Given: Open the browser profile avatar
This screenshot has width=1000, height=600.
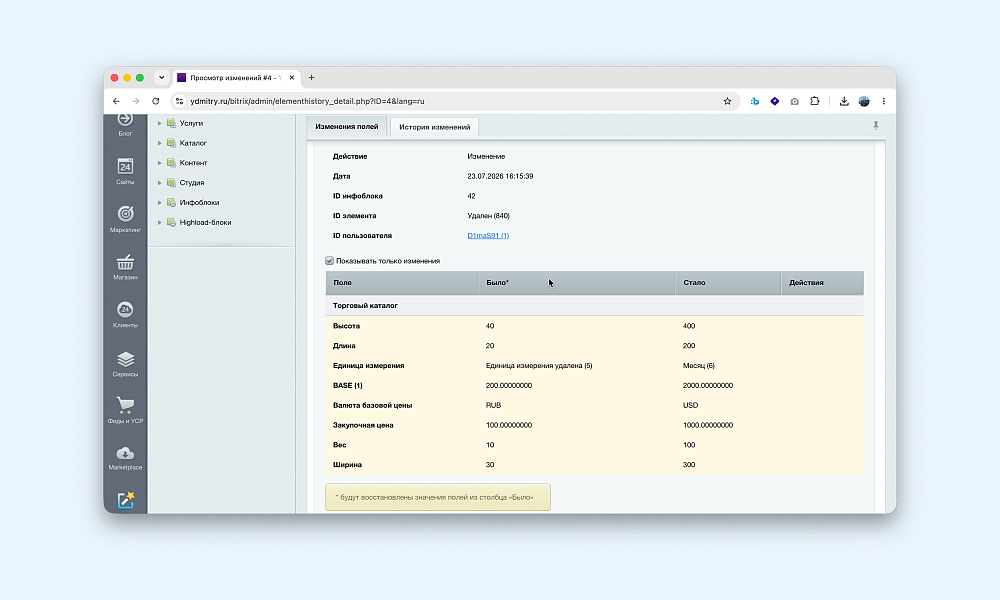Looking at the screenshot, I should point(864,101).
